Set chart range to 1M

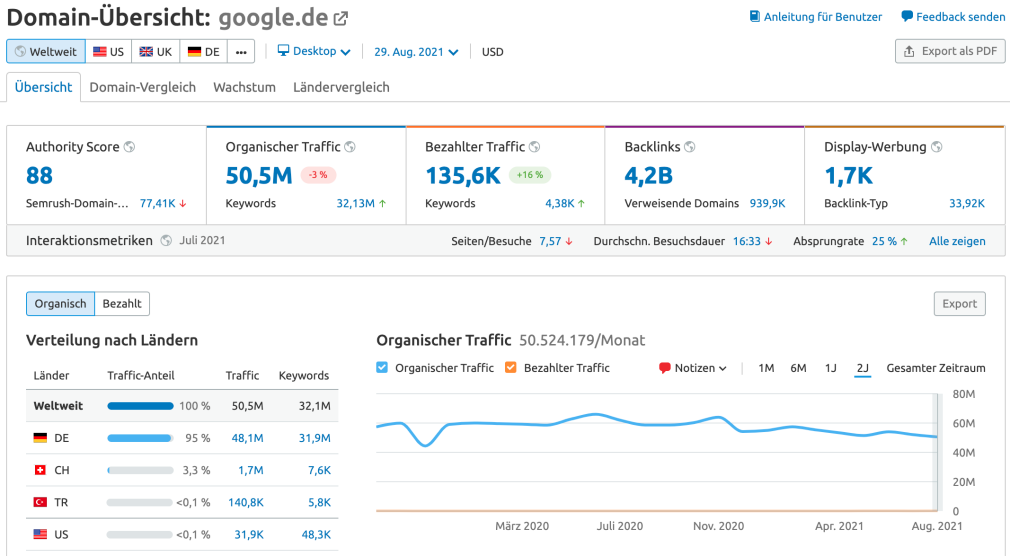[x=766, y=368]
